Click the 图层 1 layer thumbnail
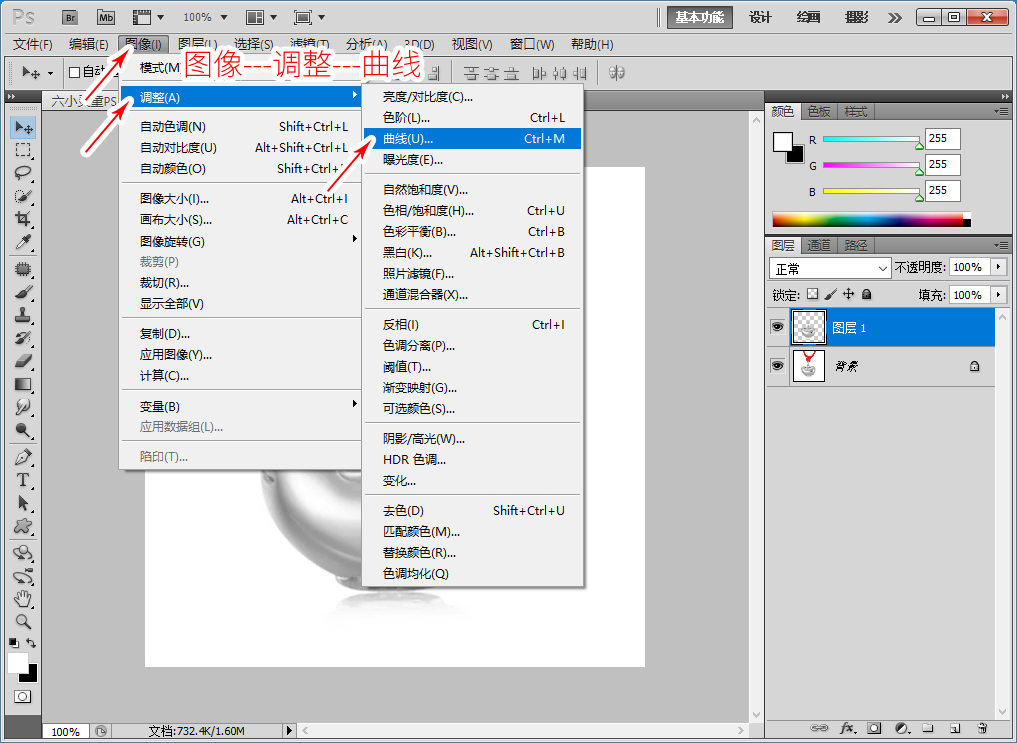1017x743 pixels. [809, 327]
